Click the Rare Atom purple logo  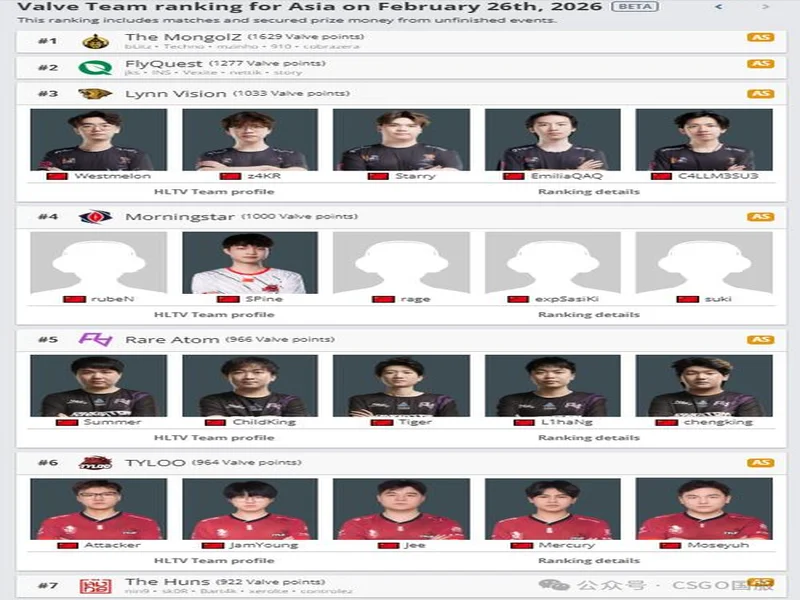coord(95,340)
